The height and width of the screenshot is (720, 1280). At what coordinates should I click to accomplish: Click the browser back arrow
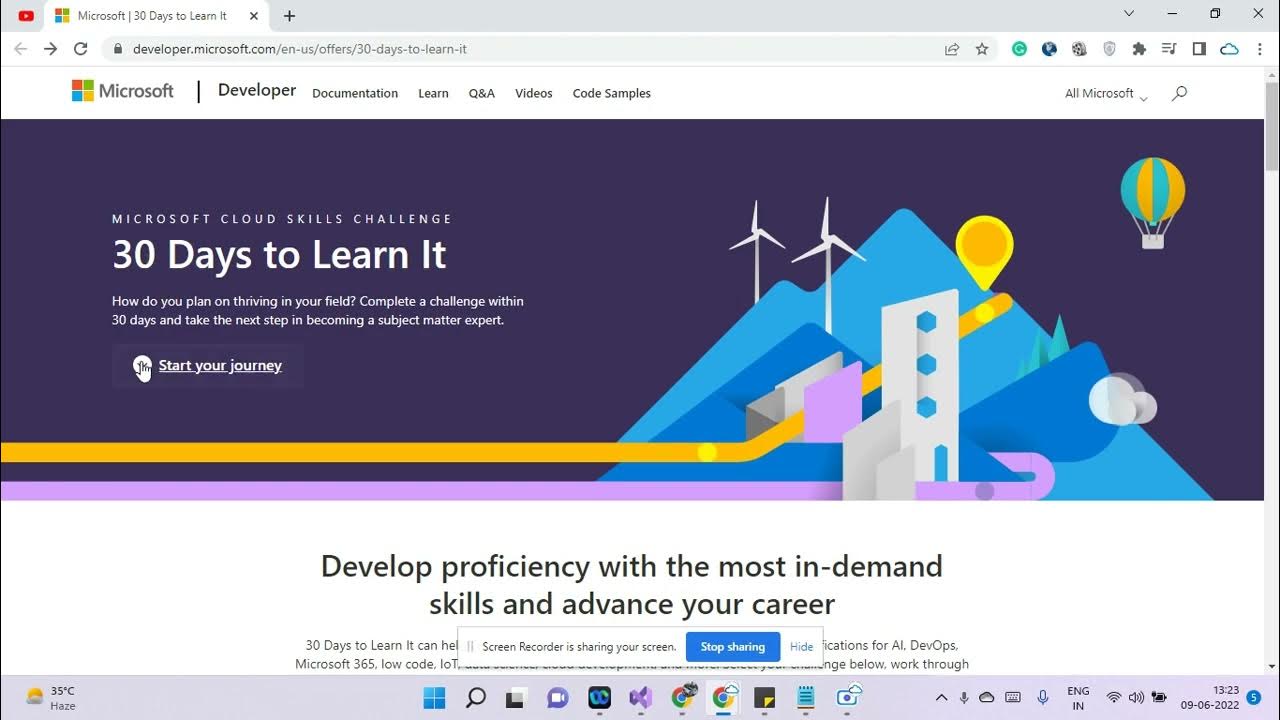[20, 49]
